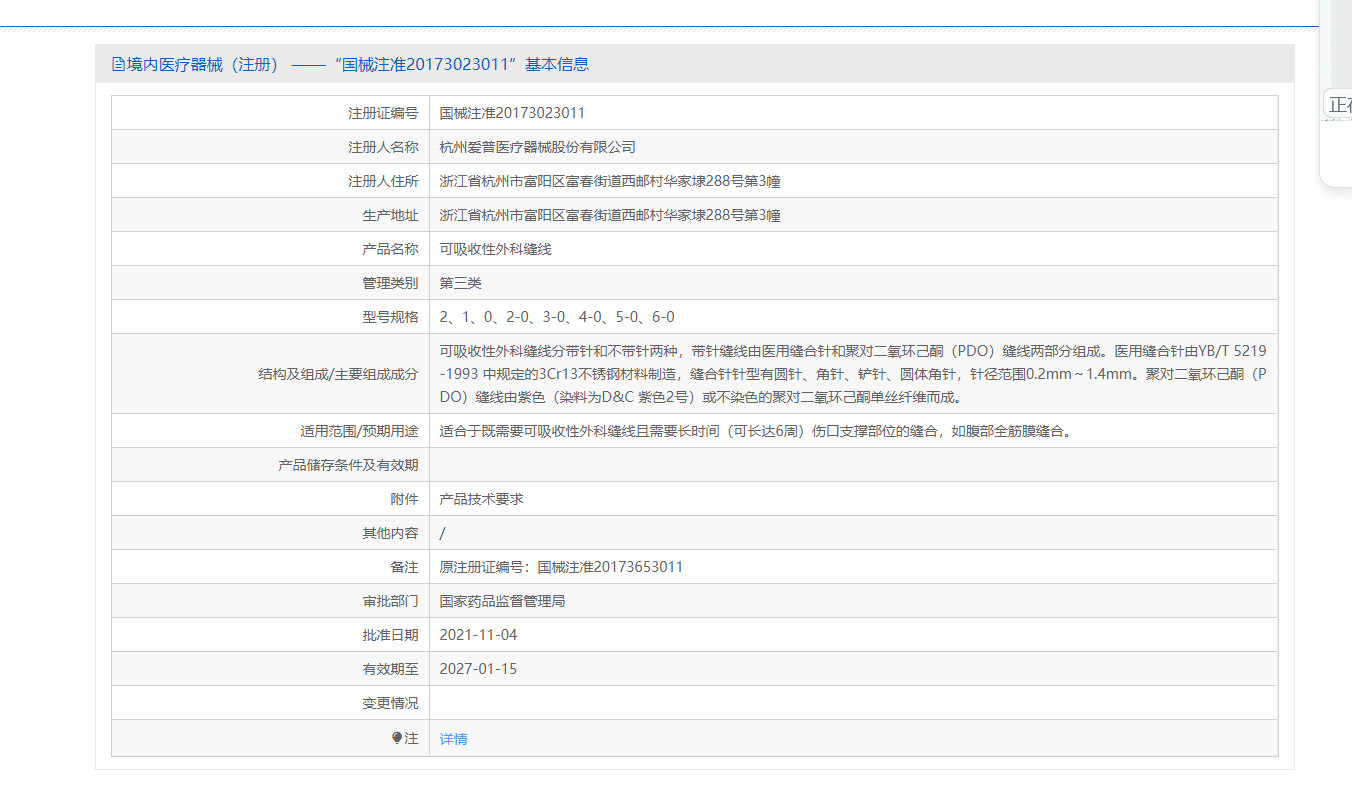
Task: Click the approval date 2021-11-04
Action: 478,635
